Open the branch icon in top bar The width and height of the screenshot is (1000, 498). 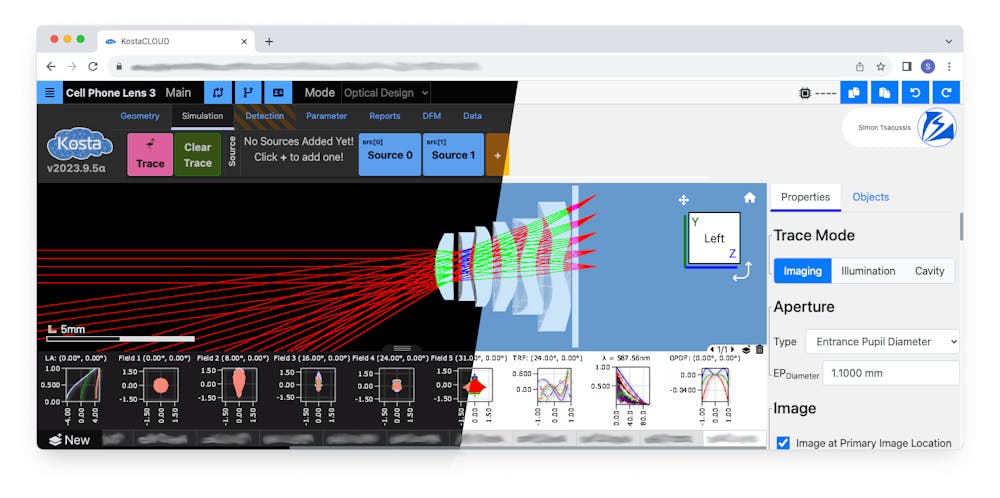click(x=248, y=92)
